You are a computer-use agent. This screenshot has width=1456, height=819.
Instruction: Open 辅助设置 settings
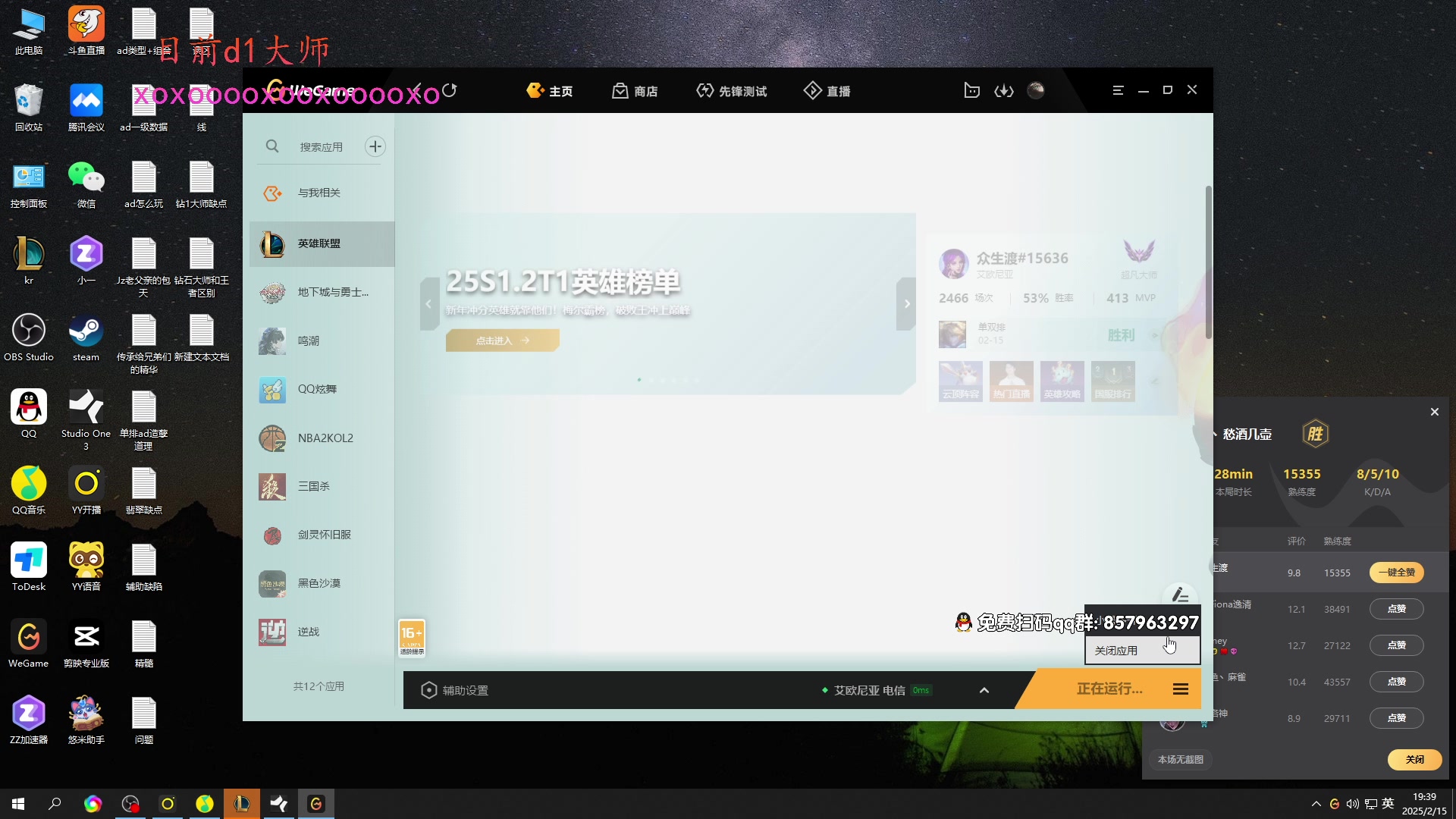point(455,690)
